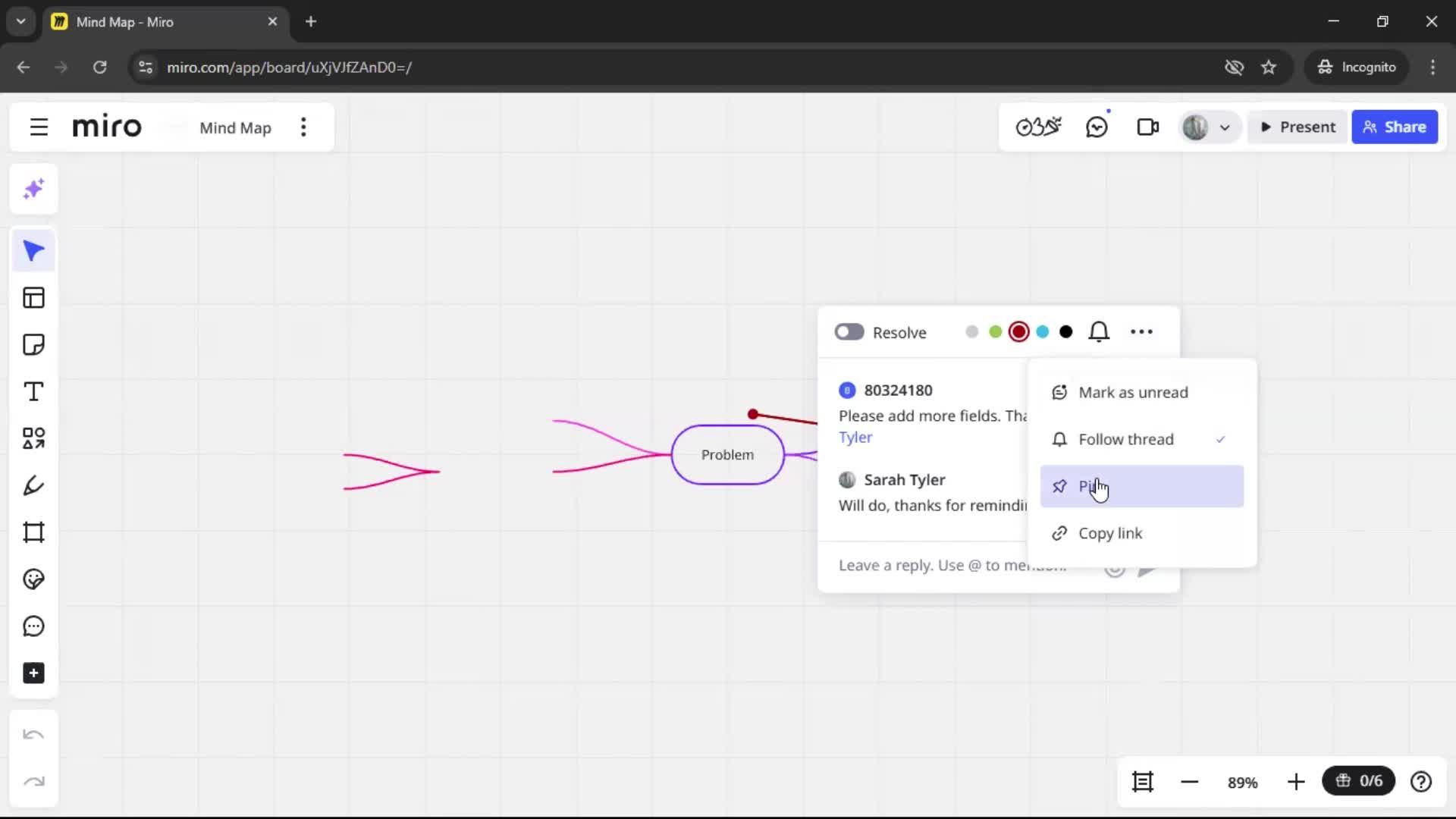This screenshot has width=1456, height=819.
Task: Open the help question mark
Action: click(x=1421, y=782)
